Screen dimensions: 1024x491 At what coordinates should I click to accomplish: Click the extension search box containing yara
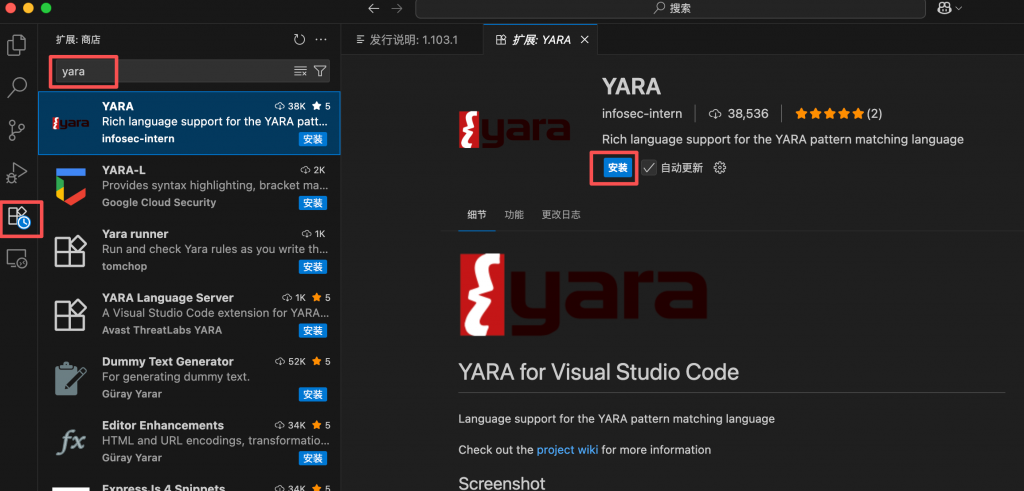pyautogui.click(x=170, y=71)
